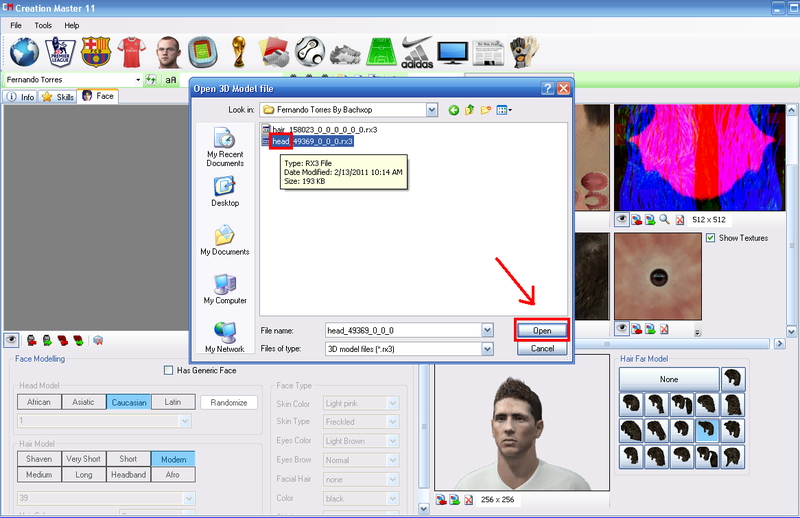The image size is (800, 518).
Task: Toggle the Show Textures checkbox
Action: [711, 237]
